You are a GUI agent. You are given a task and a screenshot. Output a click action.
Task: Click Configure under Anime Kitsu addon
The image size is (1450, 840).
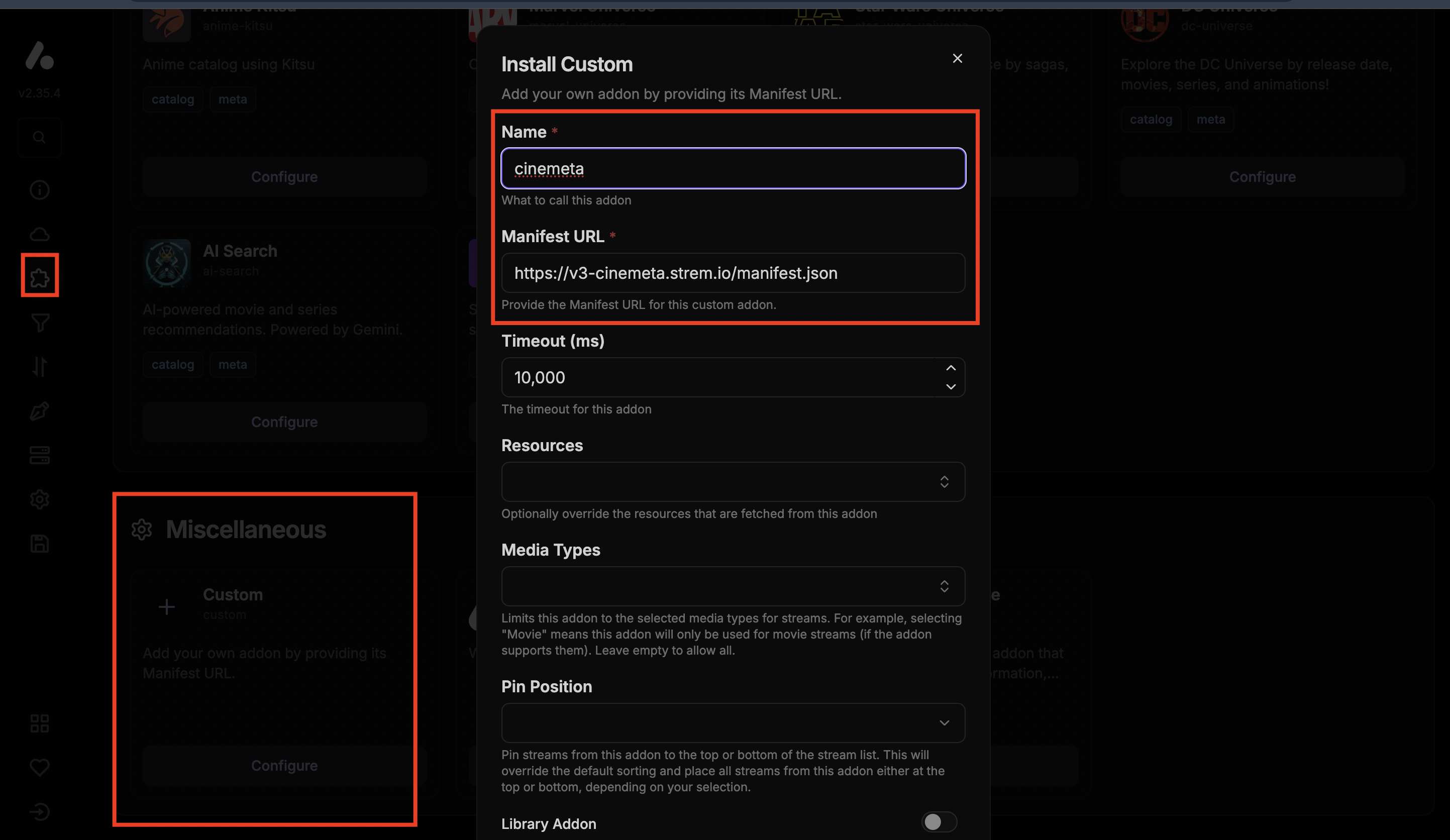point(284,177)
